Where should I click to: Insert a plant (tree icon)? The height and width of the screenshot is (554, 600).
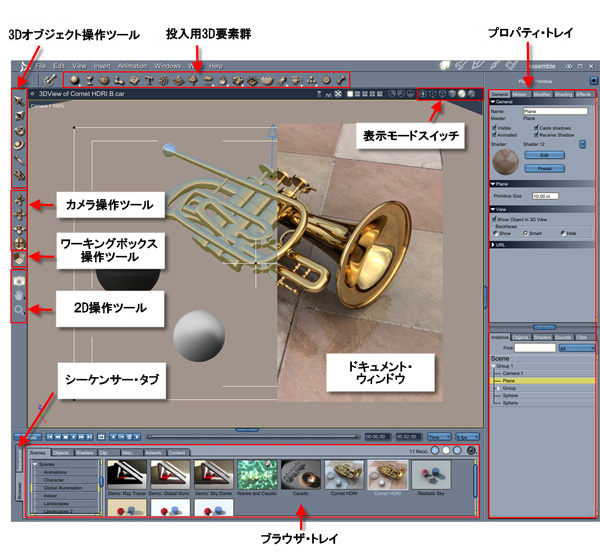click(x=193, y=80)
